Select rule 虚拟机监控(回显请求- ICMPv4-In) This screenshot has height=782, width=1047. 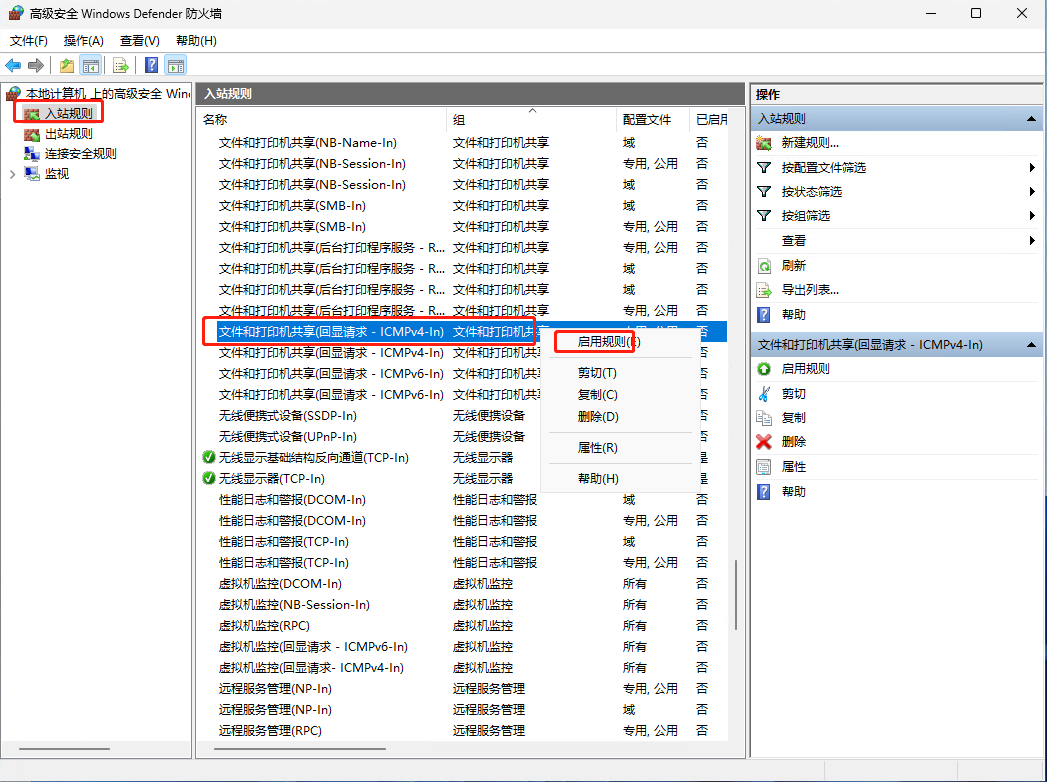coord(311,668)
